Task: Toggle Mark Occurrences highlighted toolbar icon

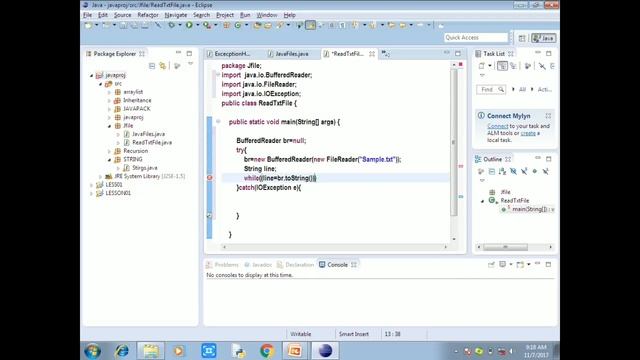Action: (x=311, y=25)
